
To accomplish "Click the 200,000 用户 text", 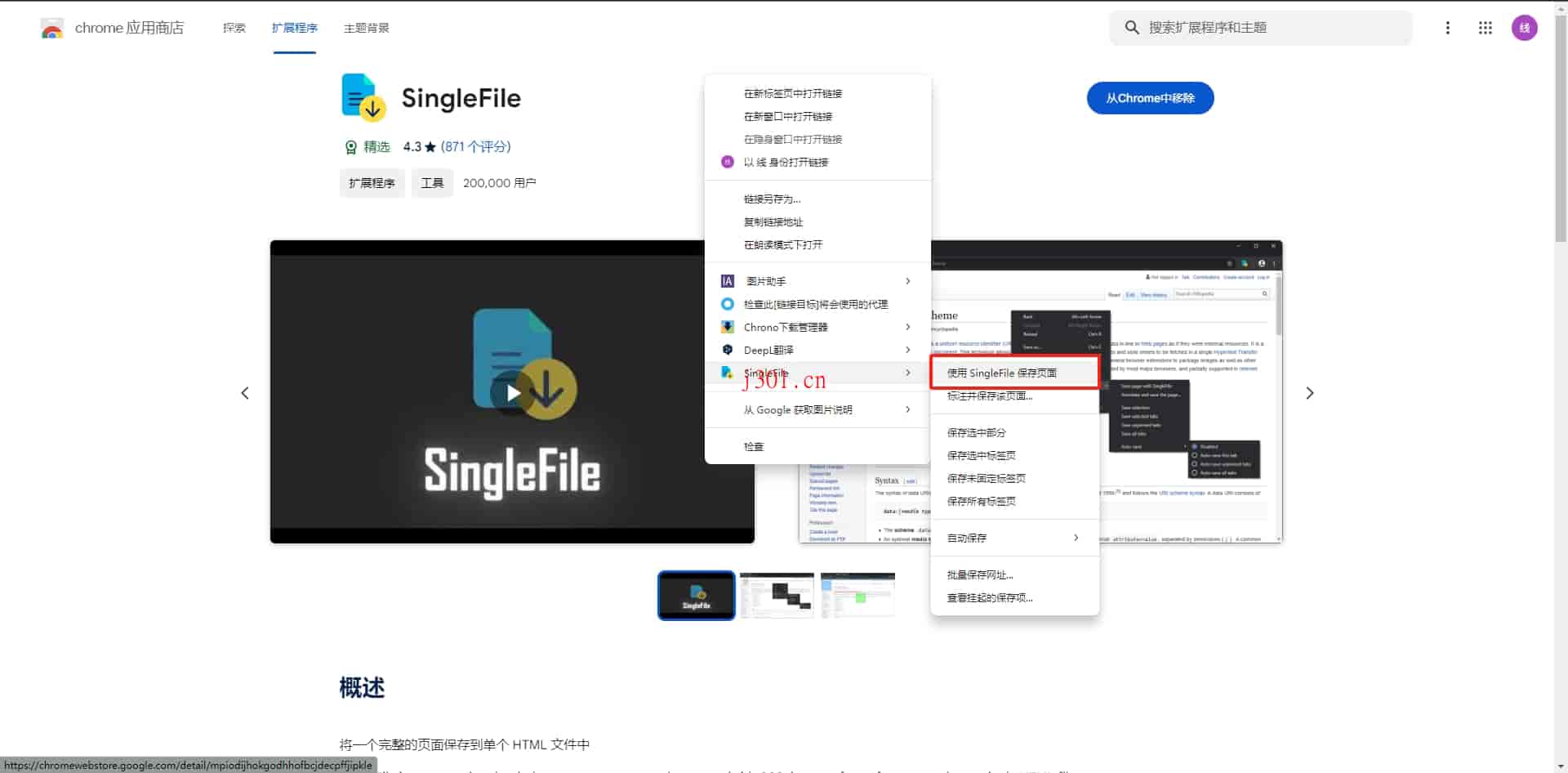I will pos(500,183).
